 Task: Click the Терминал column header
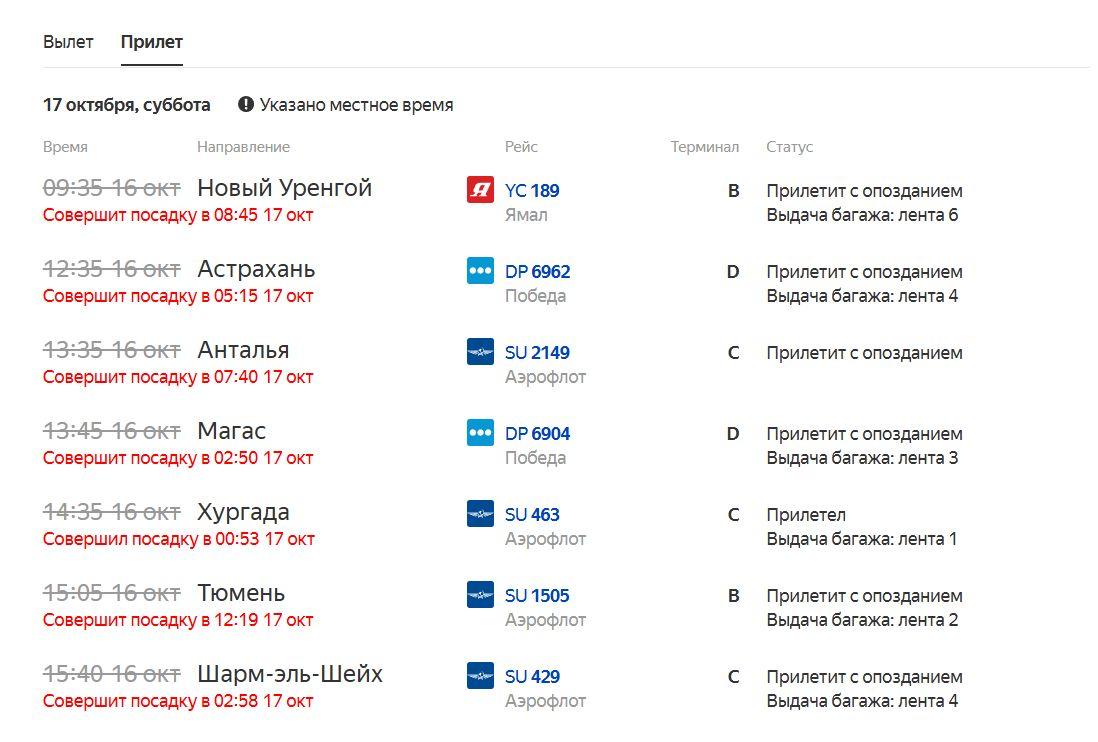click(x=704, y=147)
